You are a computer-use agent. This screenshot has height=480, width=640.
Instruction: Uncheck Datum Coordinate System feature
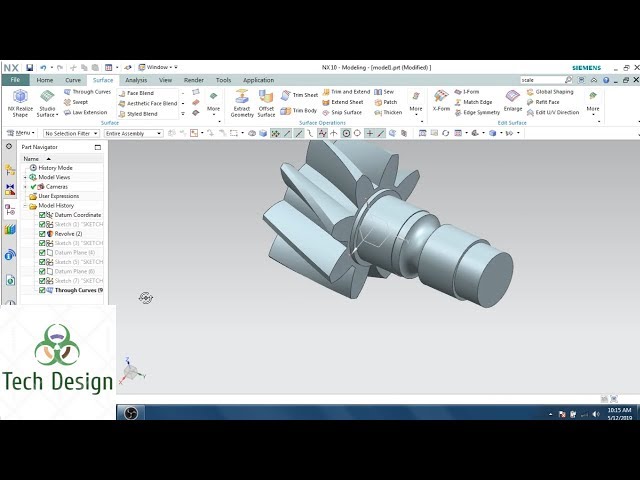click(x=42, y=215)
